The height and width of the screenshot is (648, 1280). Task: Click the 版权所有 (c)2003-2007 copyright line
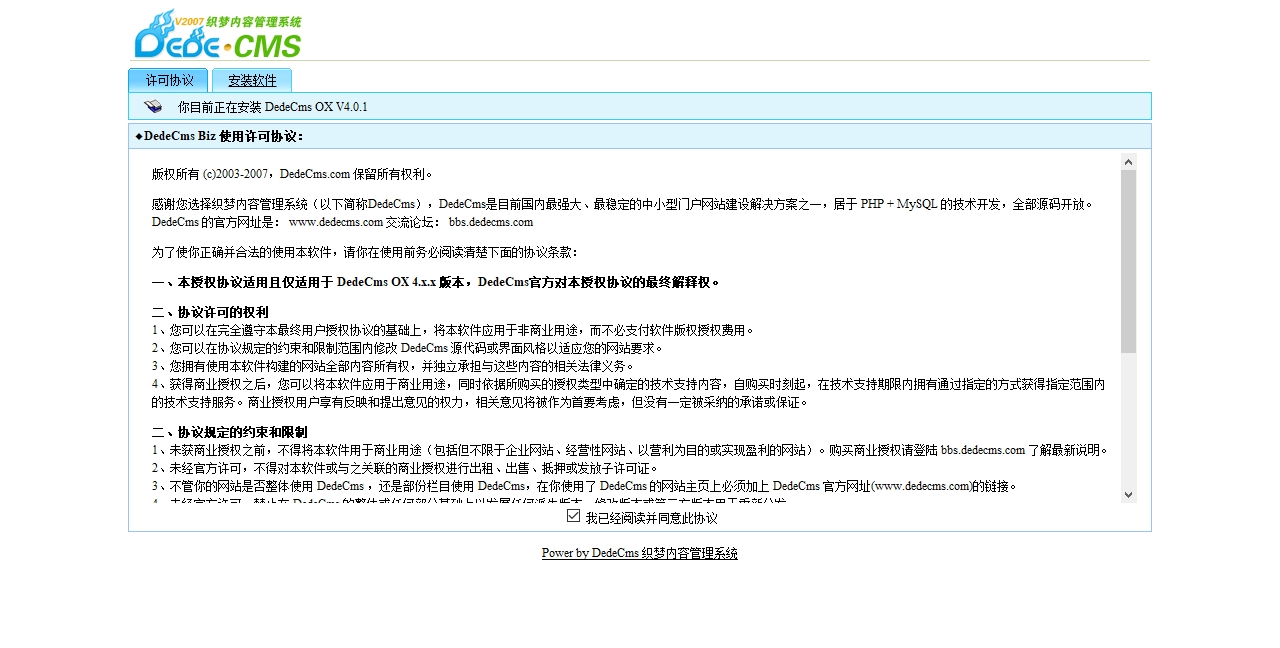(x=292, y=174)
